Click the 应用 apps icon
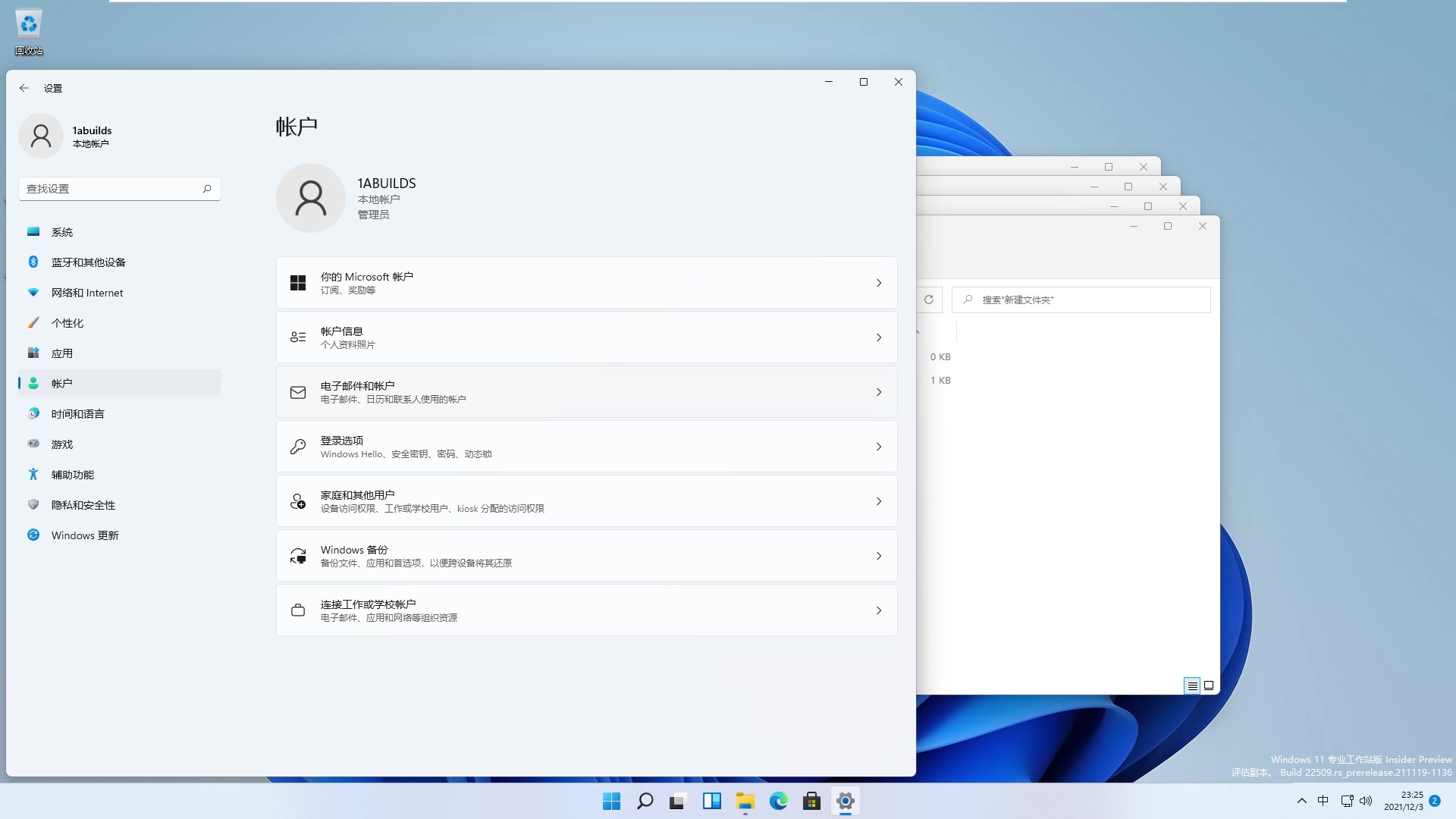The height and width of the screenshot is (819, 1456). pyautogui.click(x=33, y=353)
